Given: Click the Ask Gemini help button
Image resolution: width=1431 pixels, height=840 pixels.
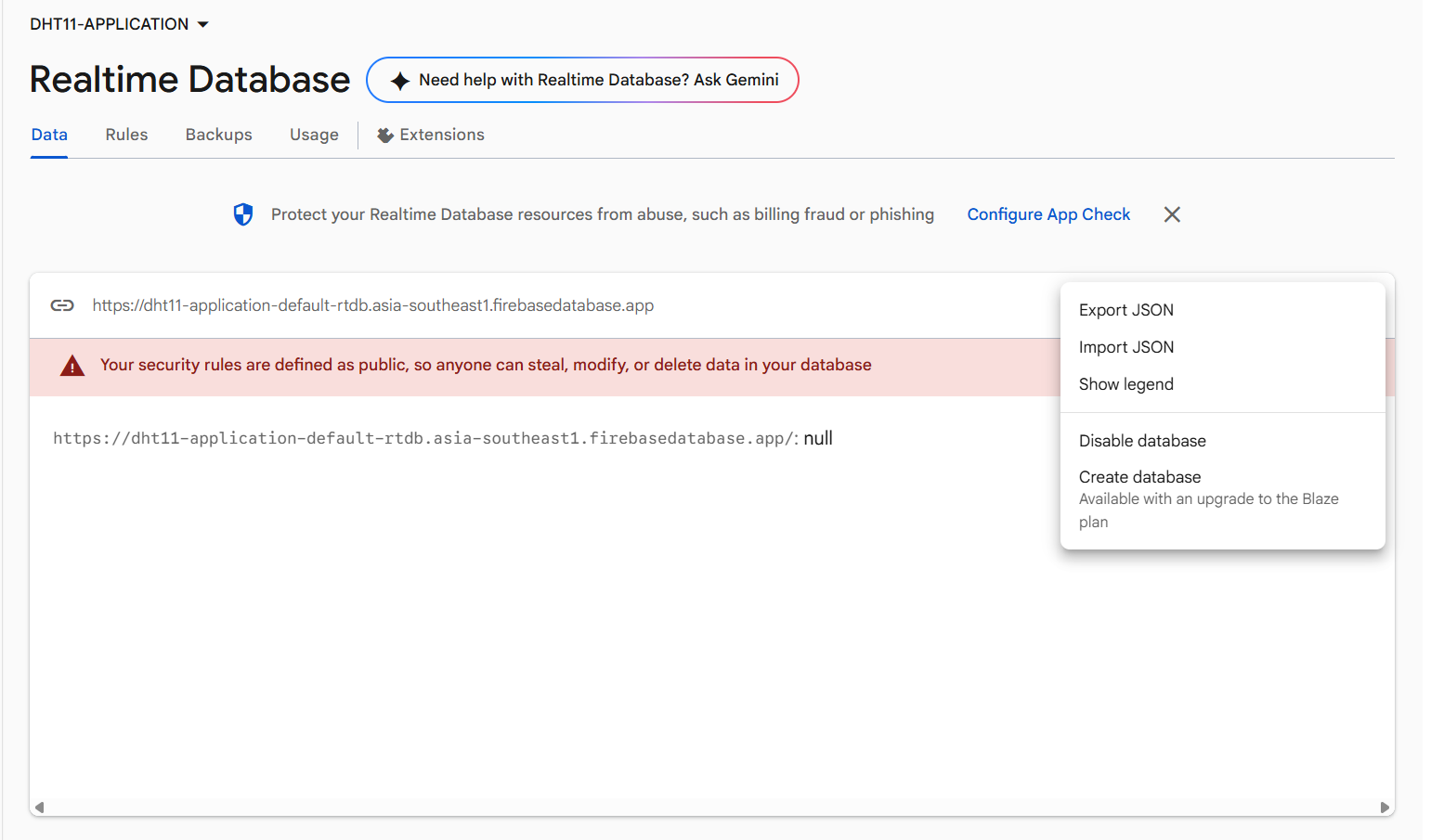Looking at the screenshot, I should pos(582,80).
